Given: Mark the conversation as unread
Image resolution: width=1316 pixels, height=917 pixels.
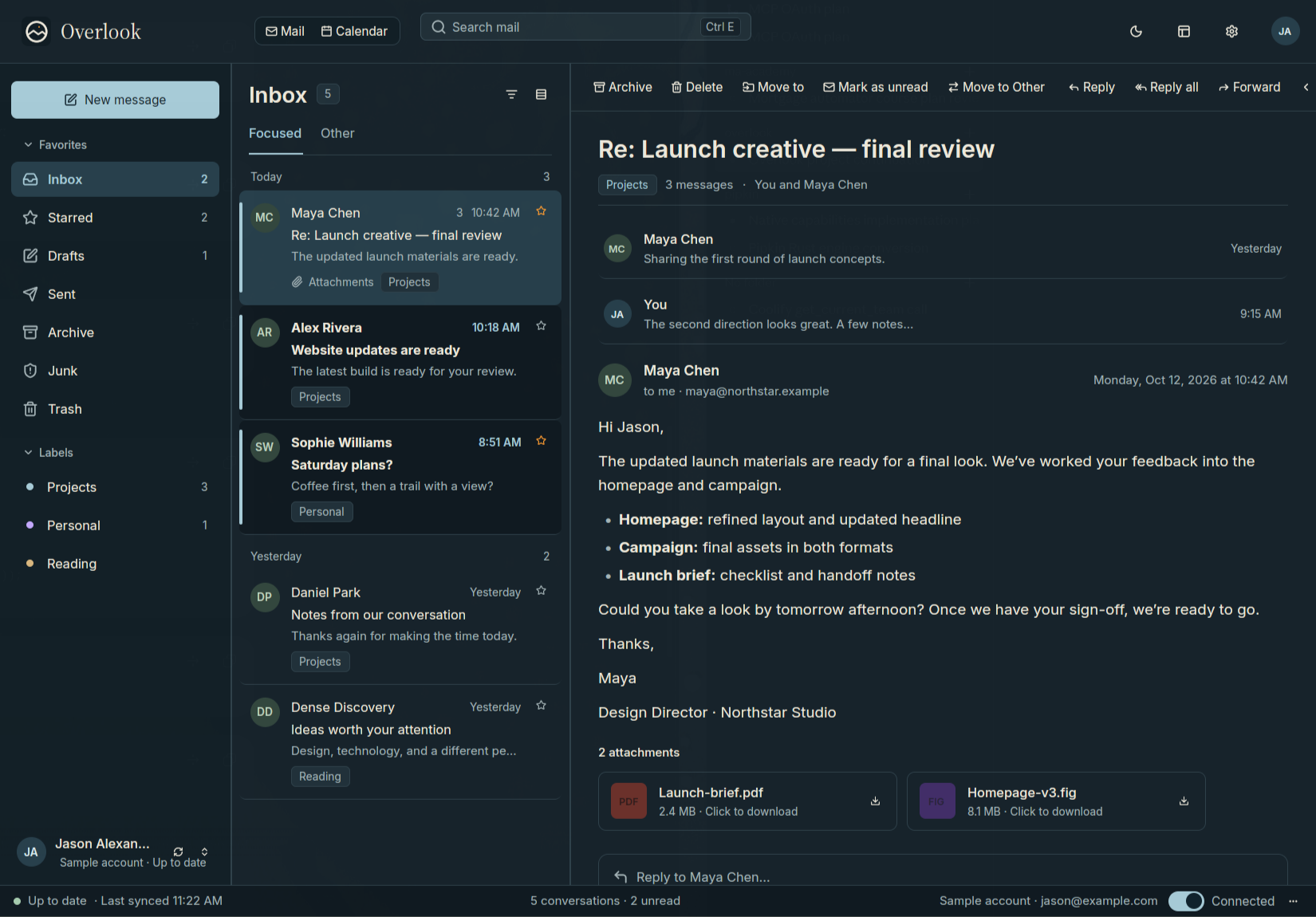Looking at the screenshot, I should (x=876, y=87).
